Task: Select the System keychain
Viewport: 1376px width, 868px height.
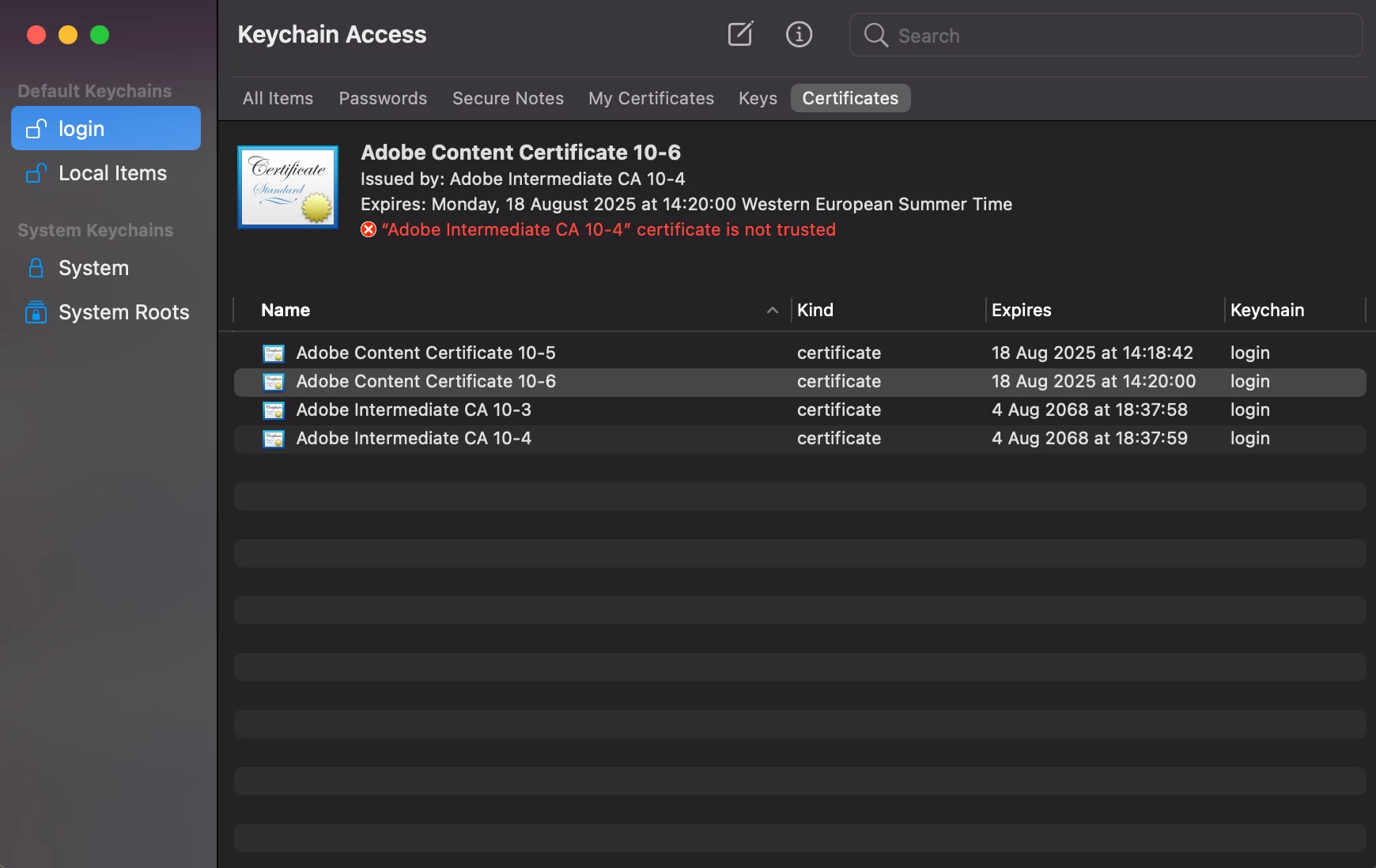Action: coord(106,268)
